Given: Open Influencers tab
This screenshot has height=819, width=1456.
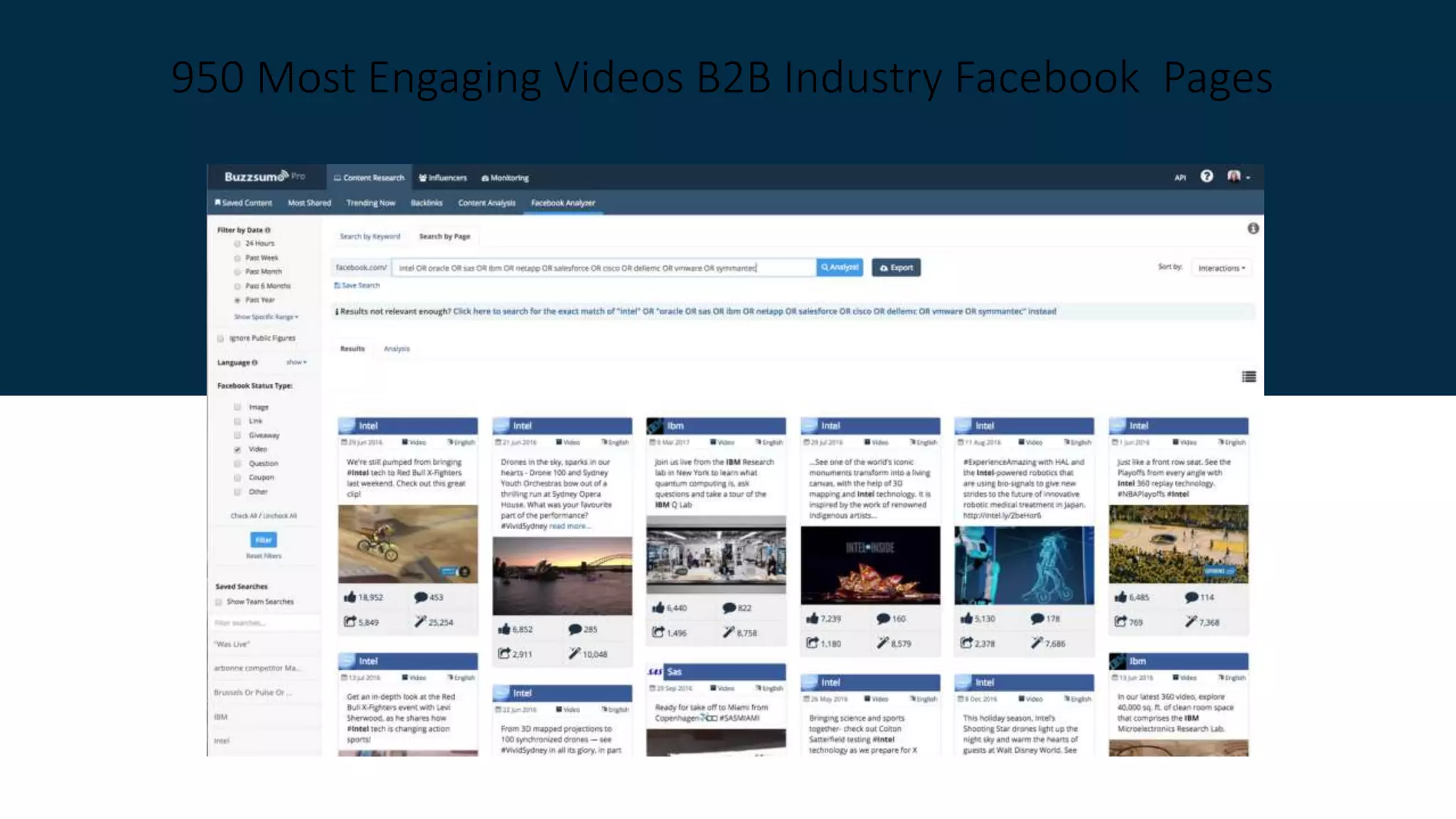Looking at the screenshot, I should tap(443, 178).
